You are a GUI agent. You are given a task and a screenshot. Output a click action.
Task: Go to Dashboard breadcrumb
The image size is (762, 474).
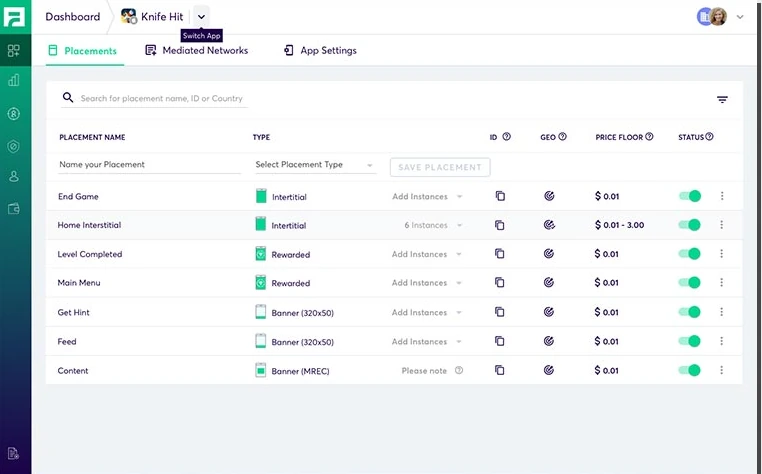coord(72,17)
